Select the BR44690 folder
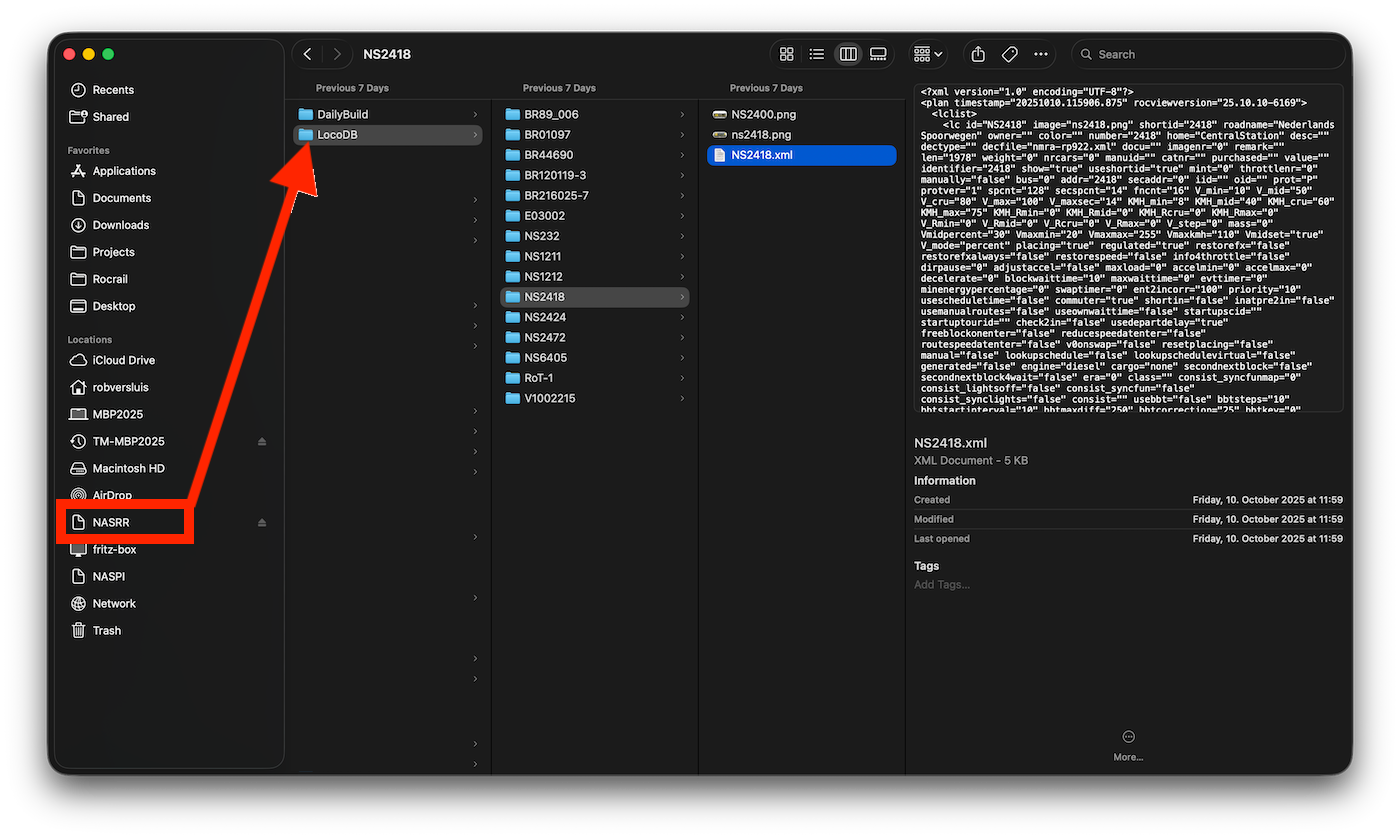This screenshot has width=1400, height=838. [x=548, y=155]
